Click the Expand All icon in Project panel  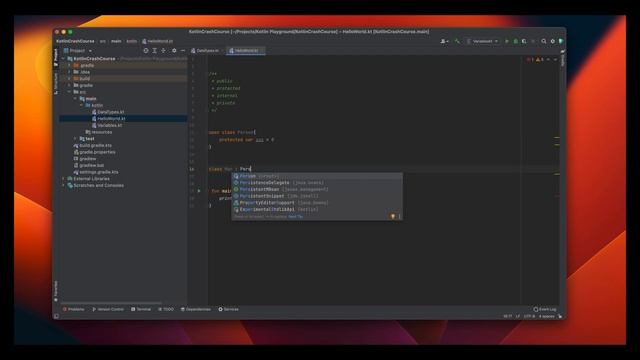pos(155,51)
